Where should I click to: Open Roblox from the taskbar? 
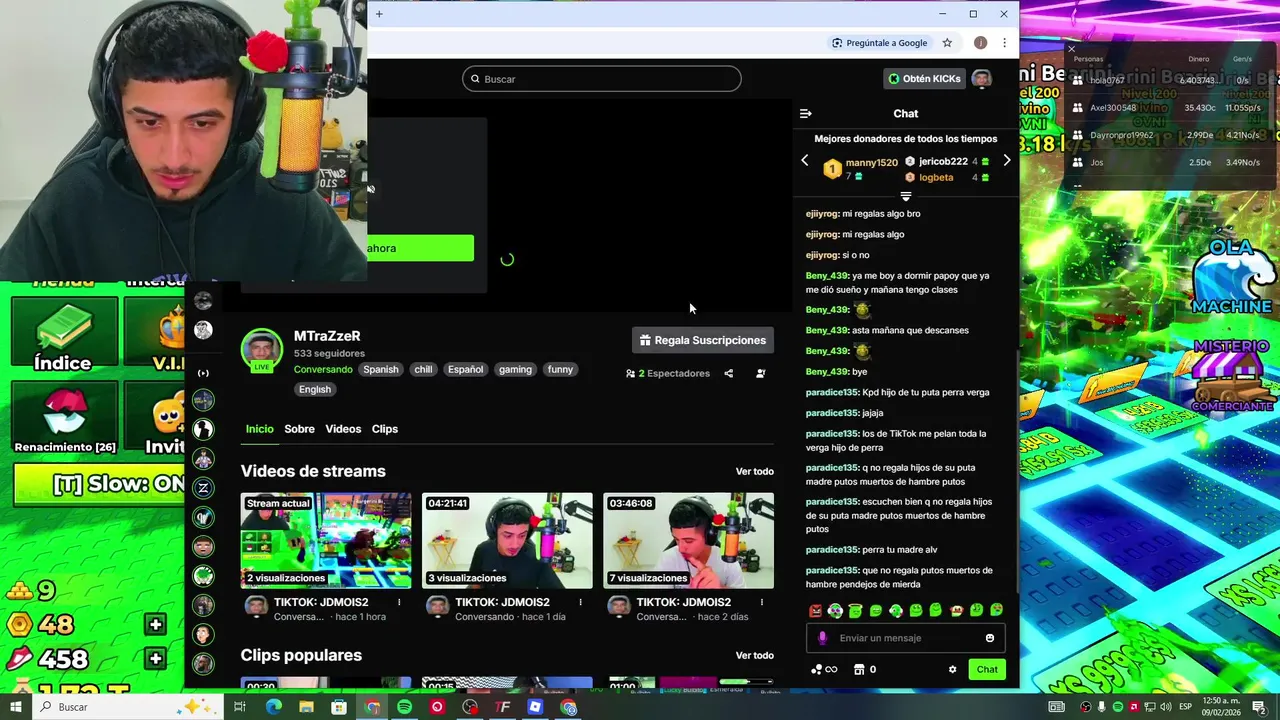point(535,707)
